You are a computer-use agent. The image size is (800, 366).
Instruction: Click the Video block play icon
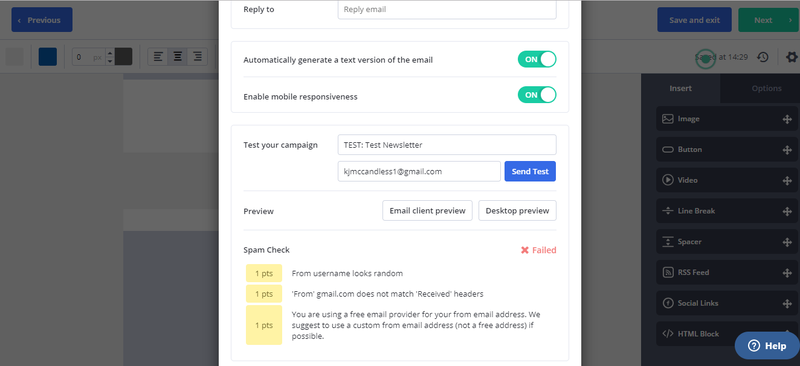coord(667,180)
